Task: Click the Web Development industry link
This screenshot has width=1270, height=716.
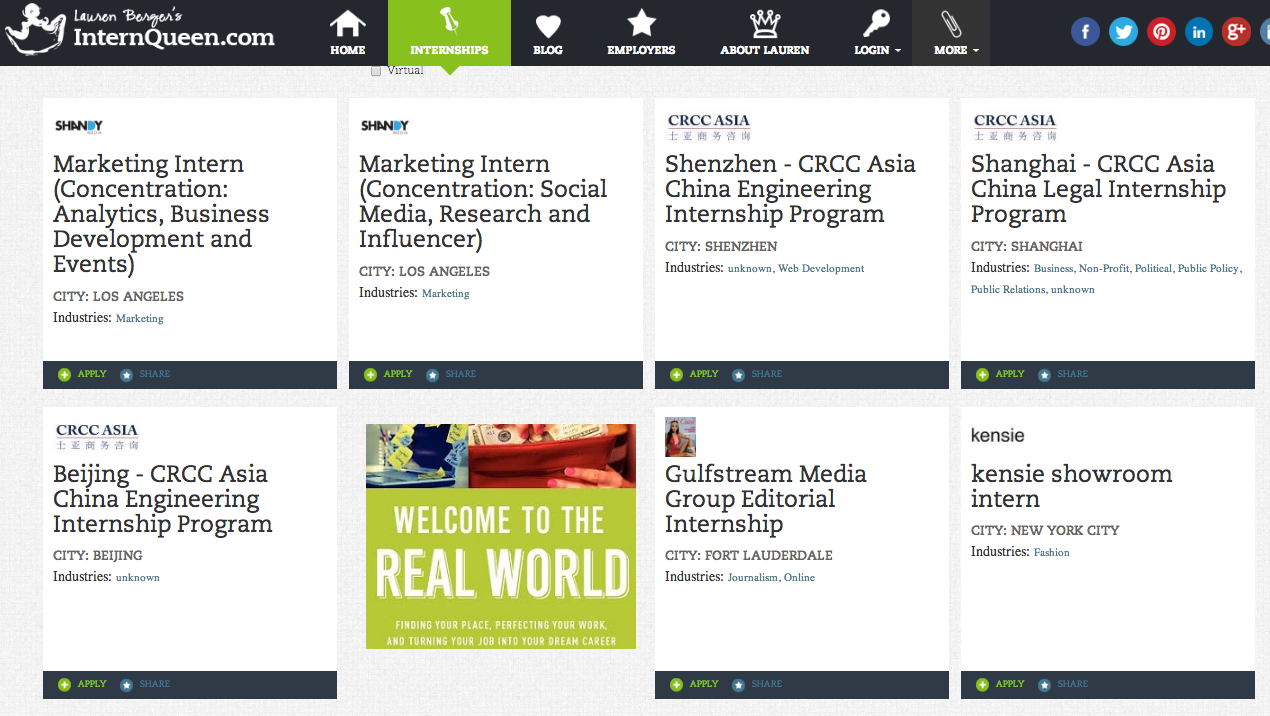Action: pos(821,269)
